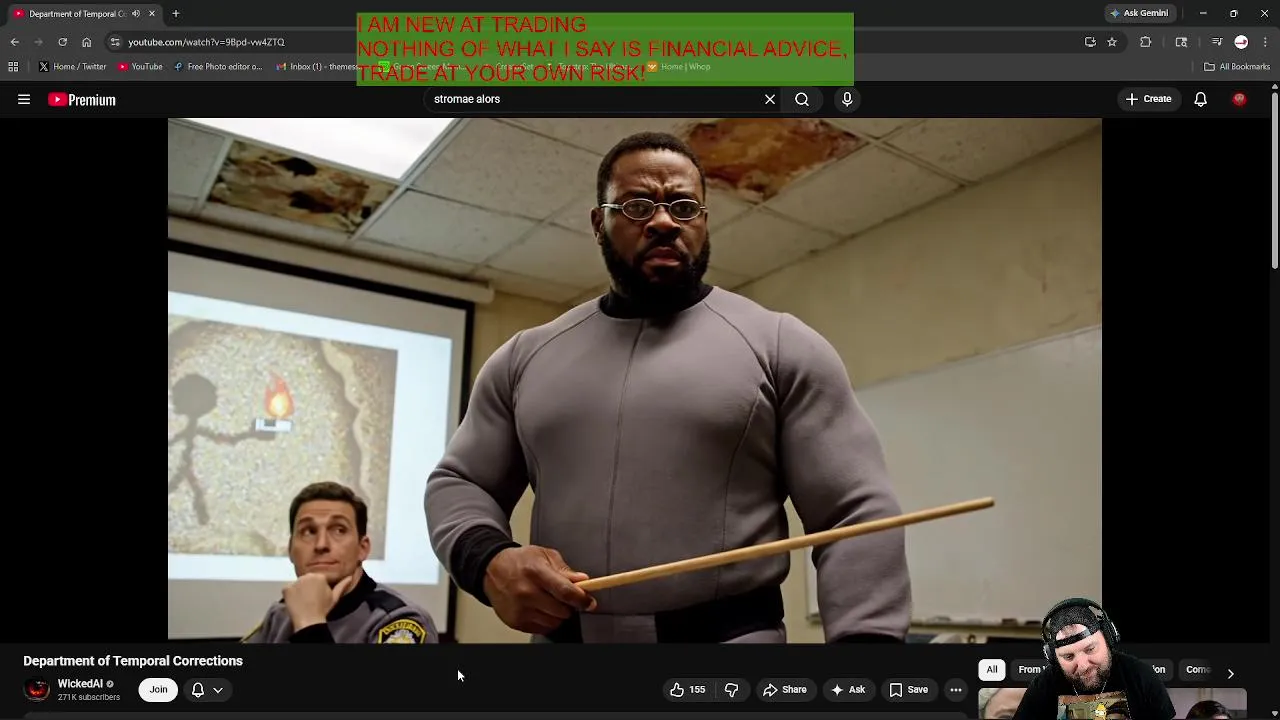Viewport: 1280px width, 720px height.
Task: Click the video player to pause
Action: coord(635,380)
